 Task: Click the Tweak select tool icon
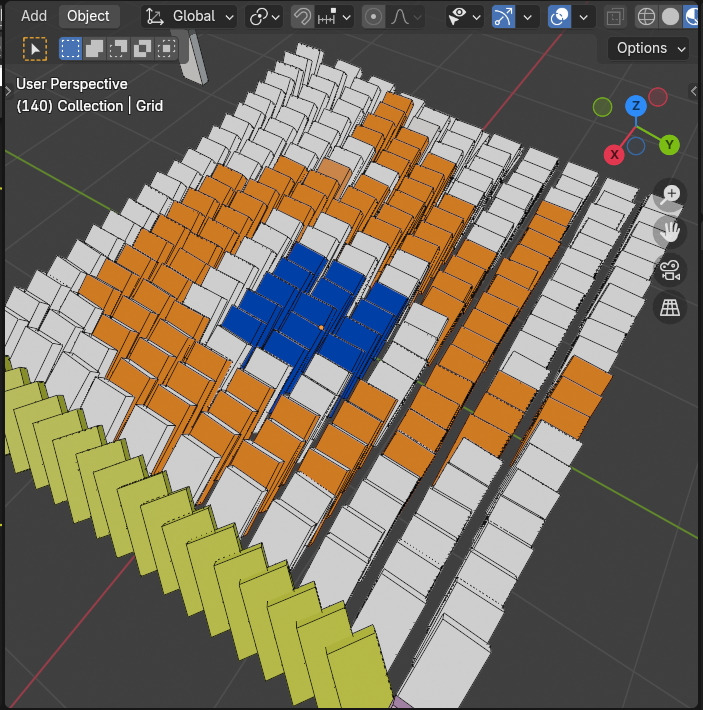coord(35,49)
